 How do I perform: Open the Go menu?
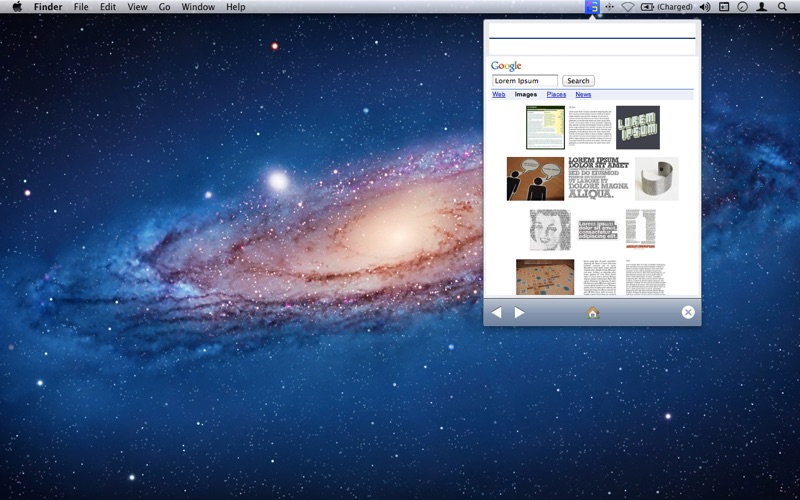[164, 7]
